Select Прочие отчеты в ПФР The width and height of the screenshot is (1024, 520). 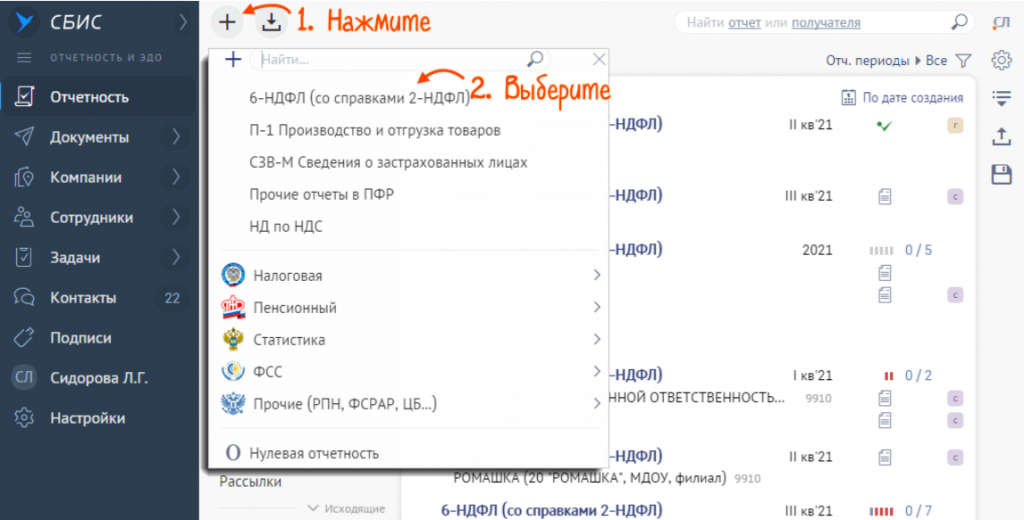(321, 195)
